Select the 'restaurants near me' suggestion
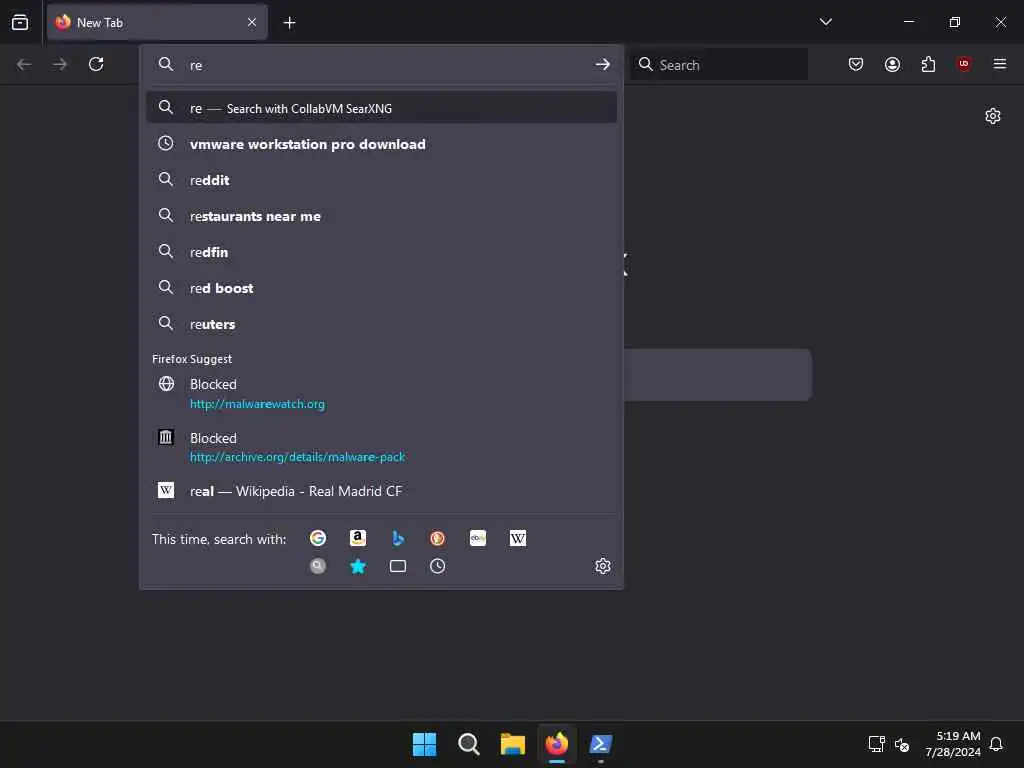This screenshot has height=768, width=1024. (381, 216)
